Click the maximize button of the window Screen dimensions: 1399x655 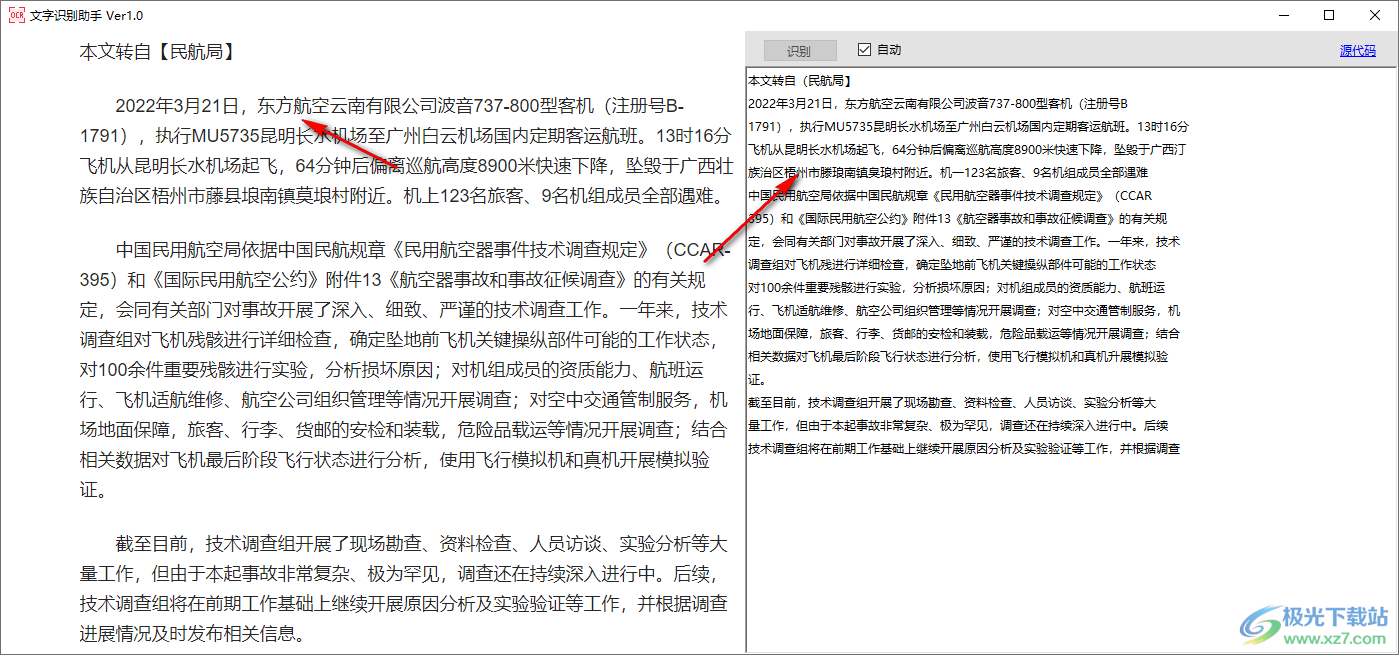coord(1330,15)
